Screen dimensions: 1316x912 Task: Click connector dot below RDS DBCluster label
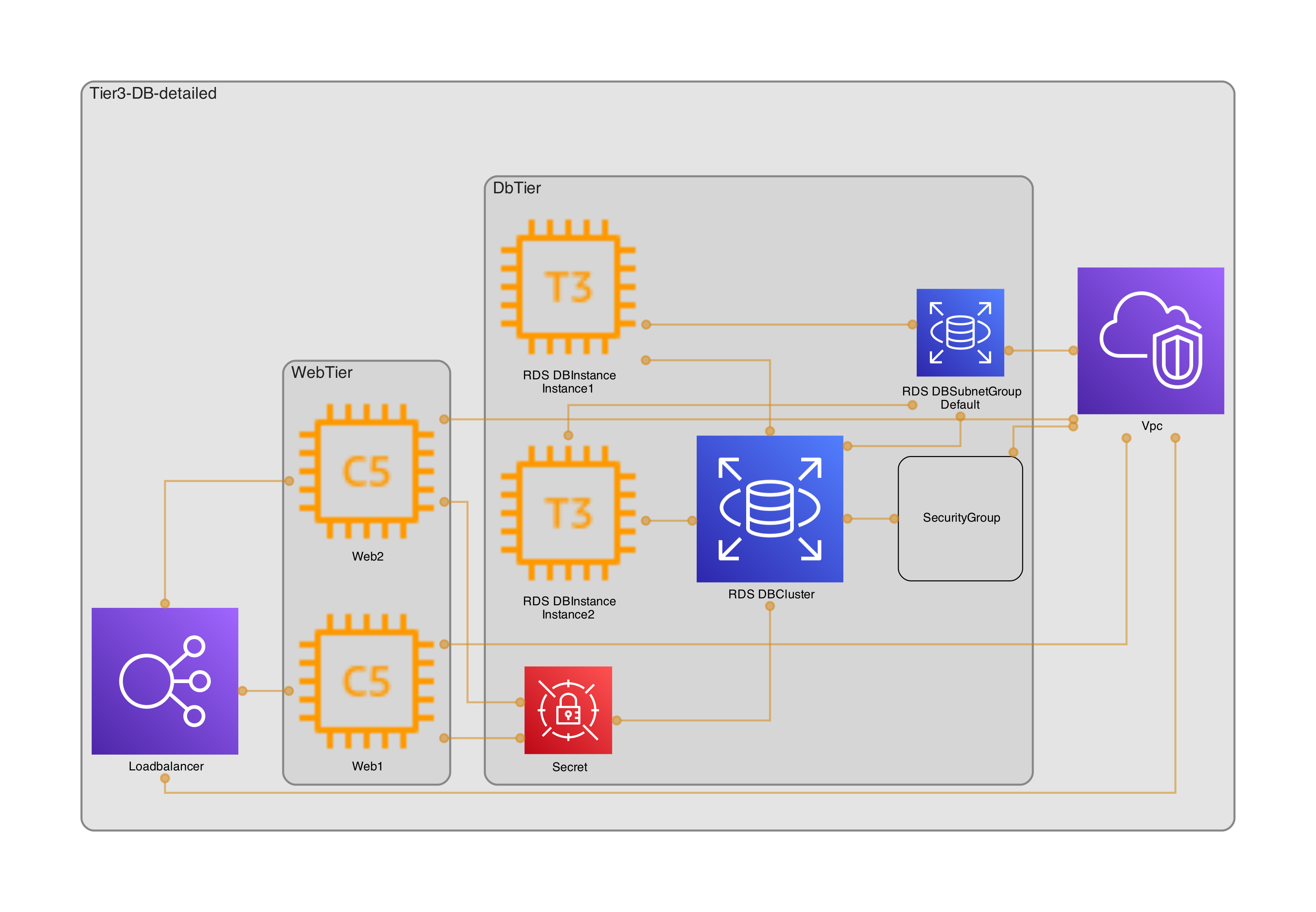pos(769,606)
